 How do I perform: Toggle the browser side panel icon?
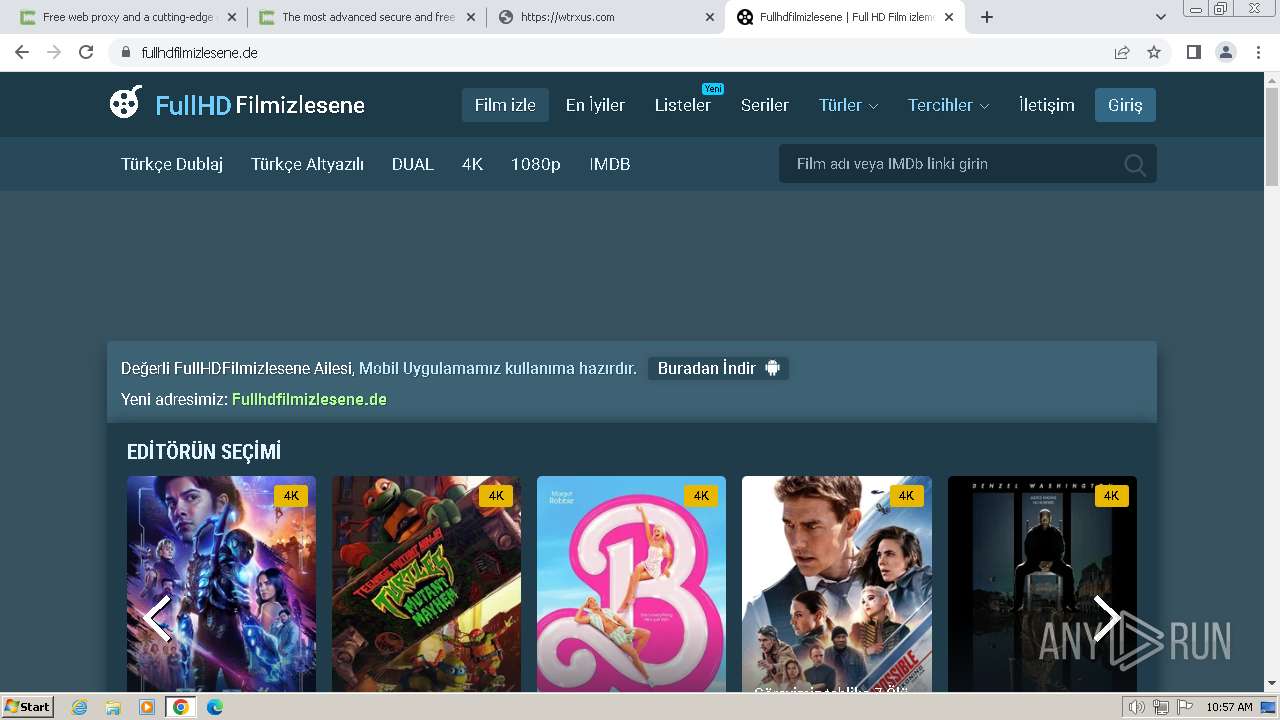[x=1193, y=52]
